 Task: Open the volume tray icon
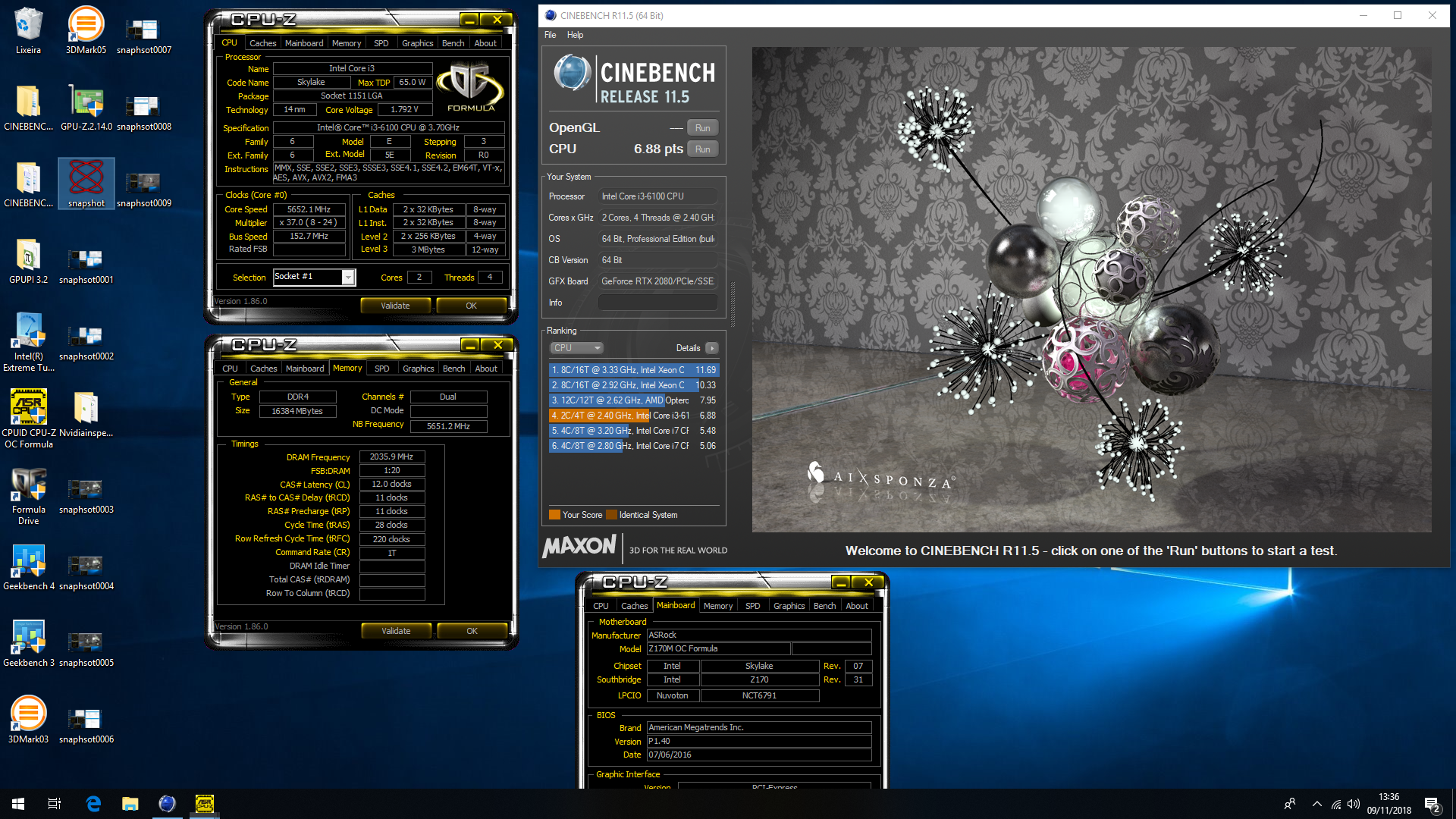[1354, 805]
